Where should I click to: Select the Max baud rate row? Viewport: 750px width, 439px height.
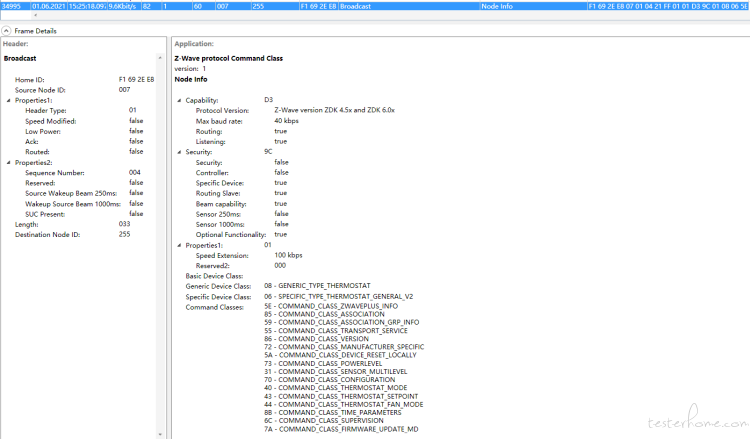click(x=247, y=121)
